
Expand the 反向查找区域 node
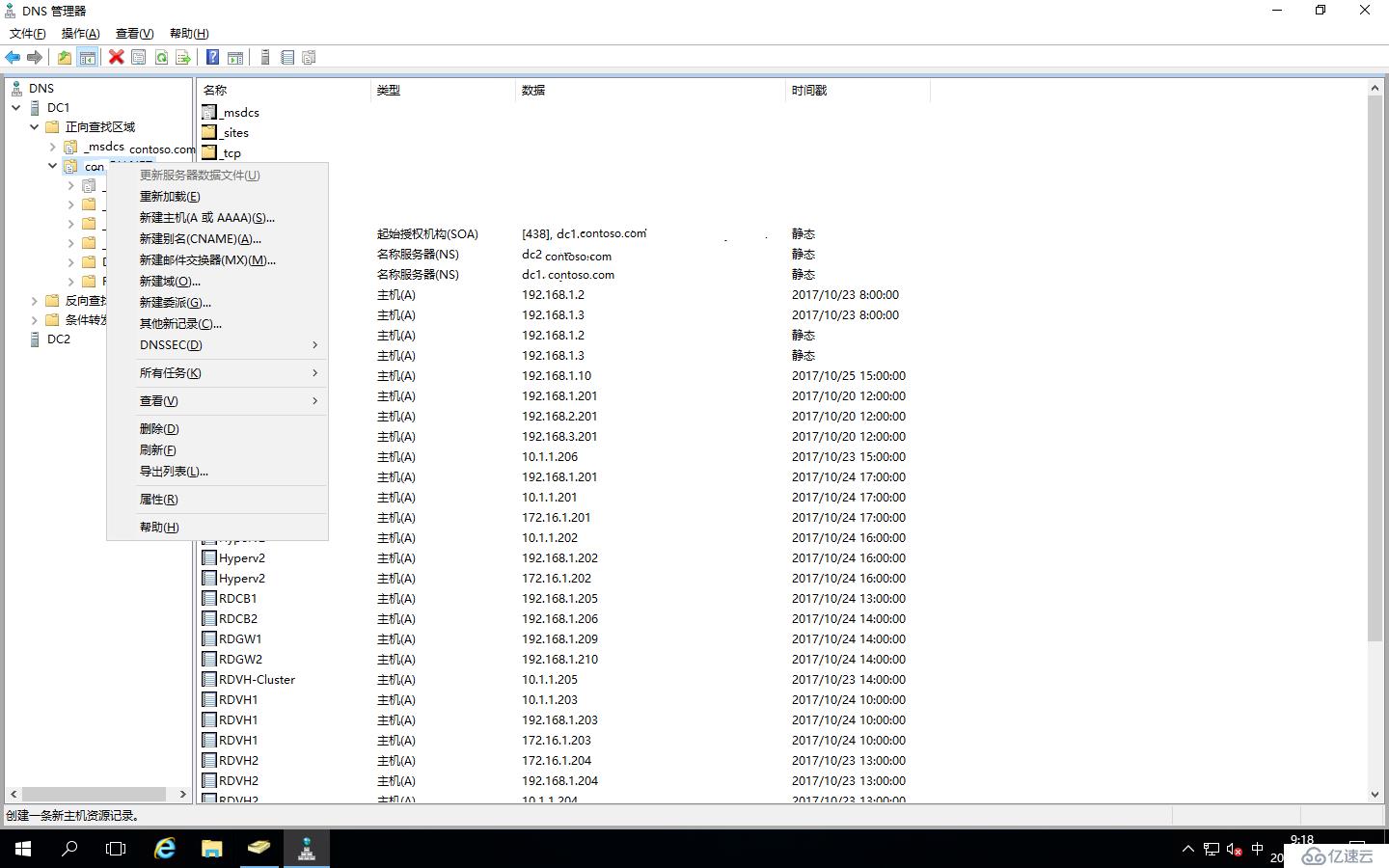click(x=35, y=301)
